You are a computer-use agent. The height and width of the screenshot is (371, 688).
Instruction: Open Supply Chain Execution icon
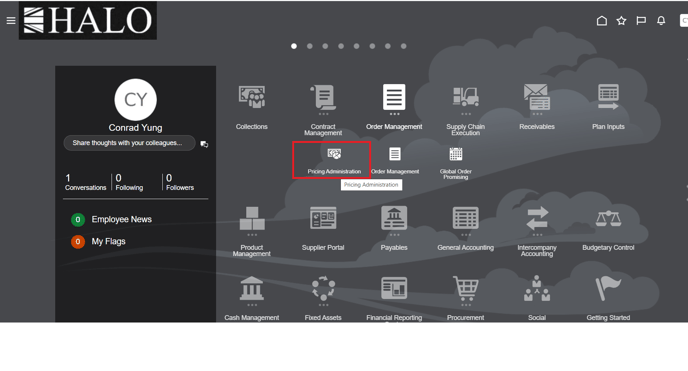[x=466, y=97]
